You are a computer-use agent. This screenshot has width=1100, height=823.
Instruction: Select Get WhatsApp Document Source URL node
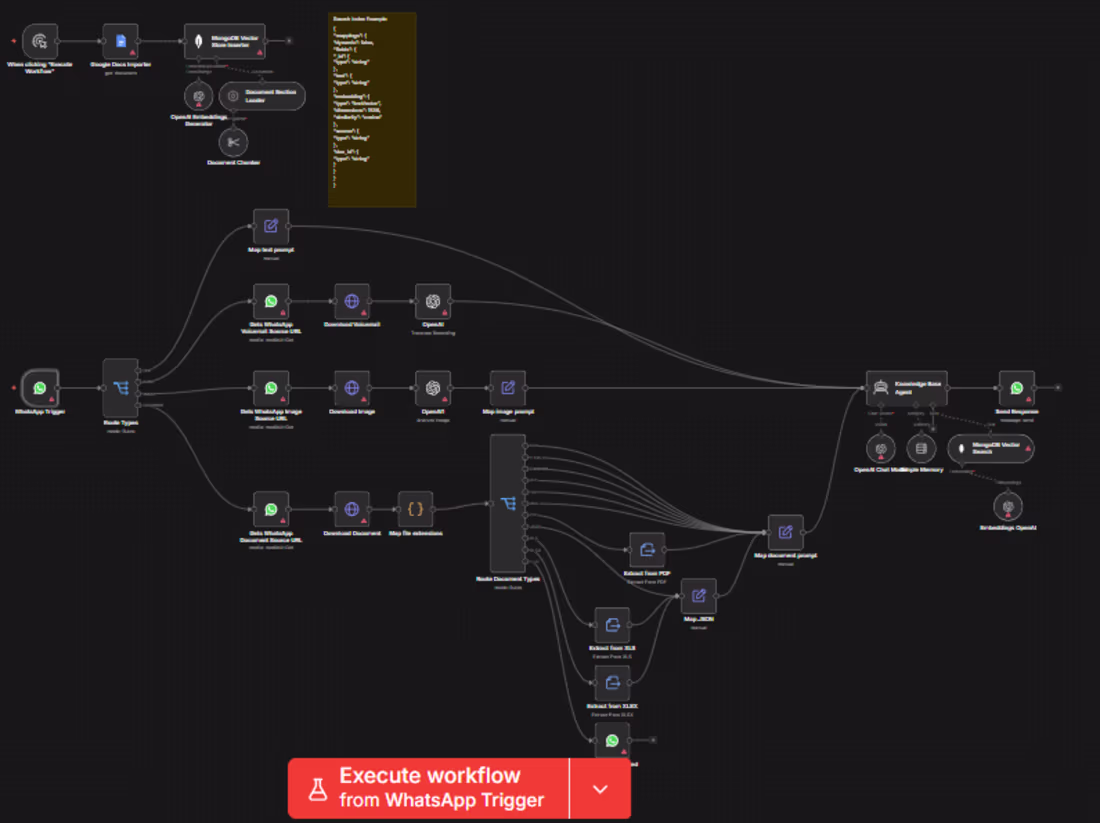coord(271,509)
